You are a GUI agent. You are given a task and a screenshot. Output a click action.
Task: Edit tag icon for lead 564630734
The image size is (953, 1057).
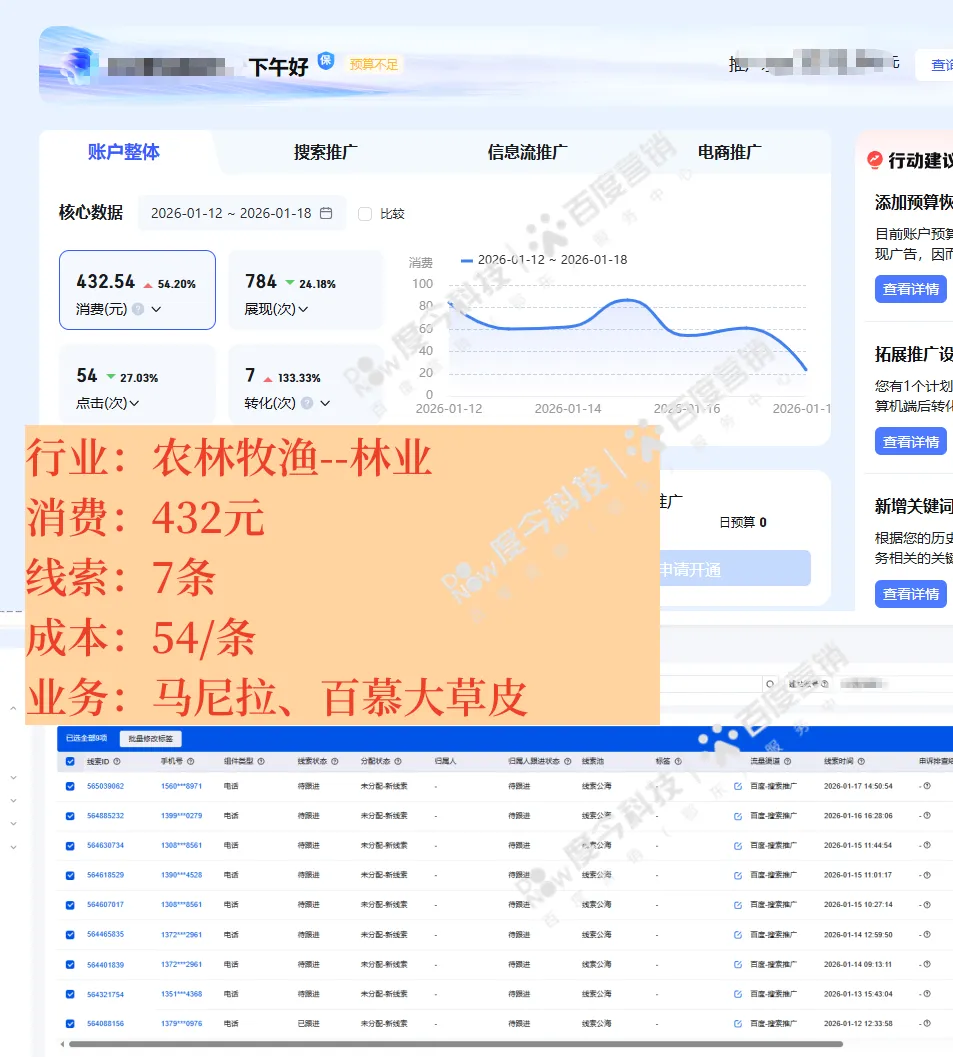pos(738,845)
